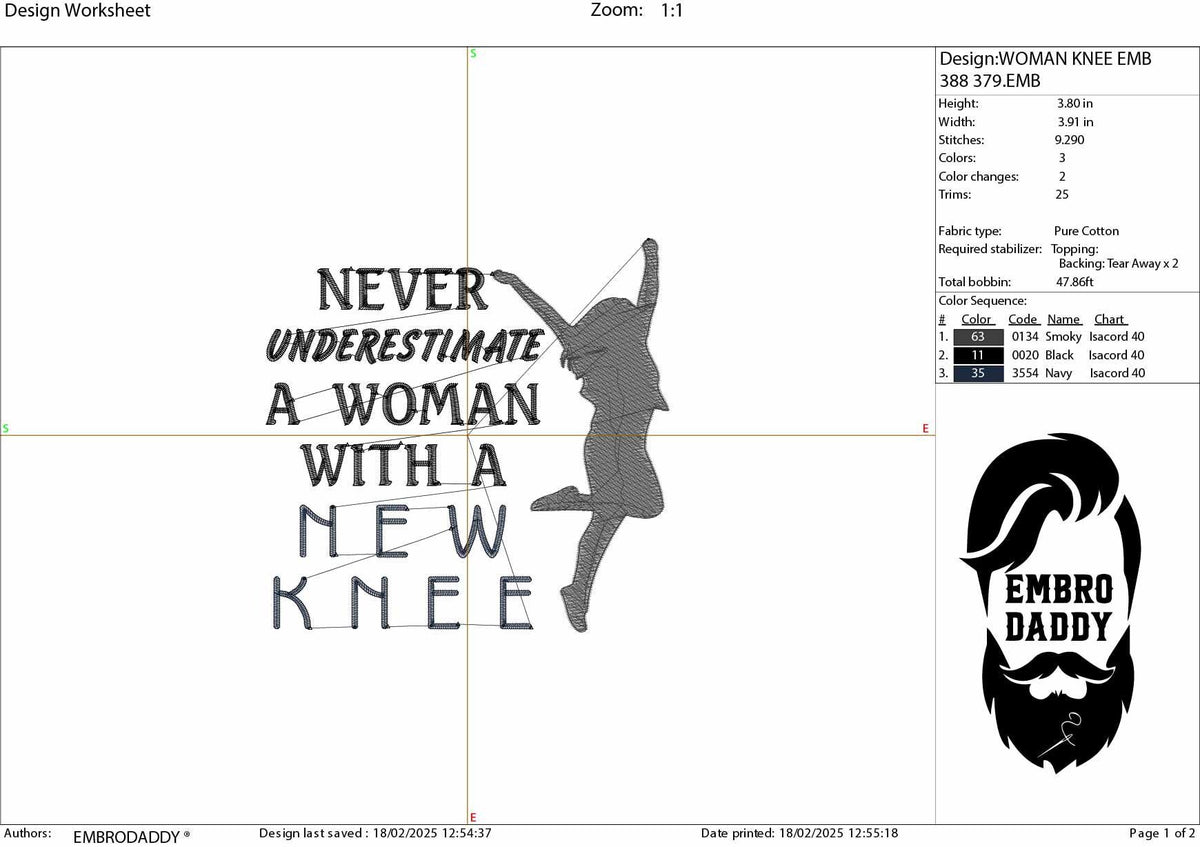Click the Trims value '25'

click(1062, 194)
